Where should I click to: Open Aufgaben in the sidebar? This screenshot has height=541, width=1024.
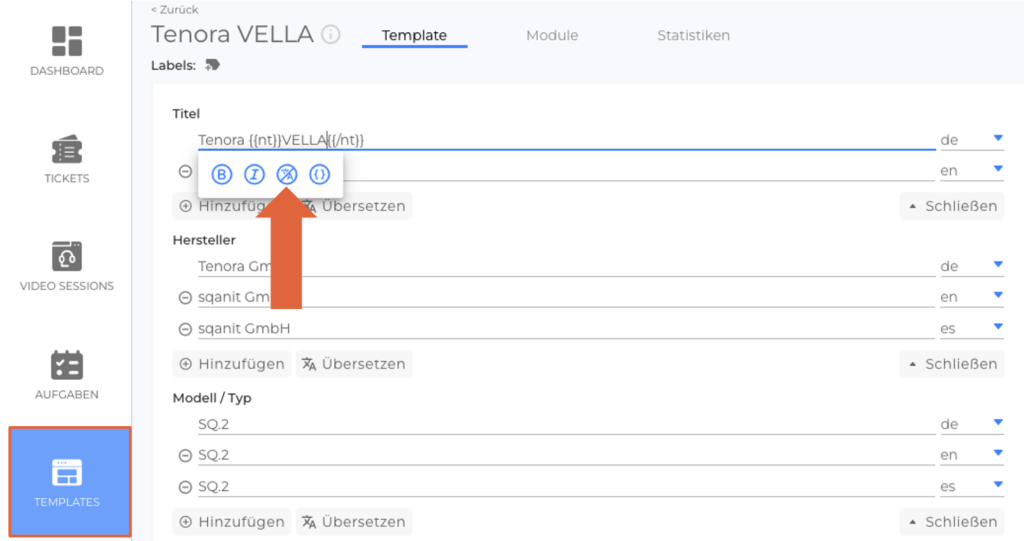tap(66, 374)
